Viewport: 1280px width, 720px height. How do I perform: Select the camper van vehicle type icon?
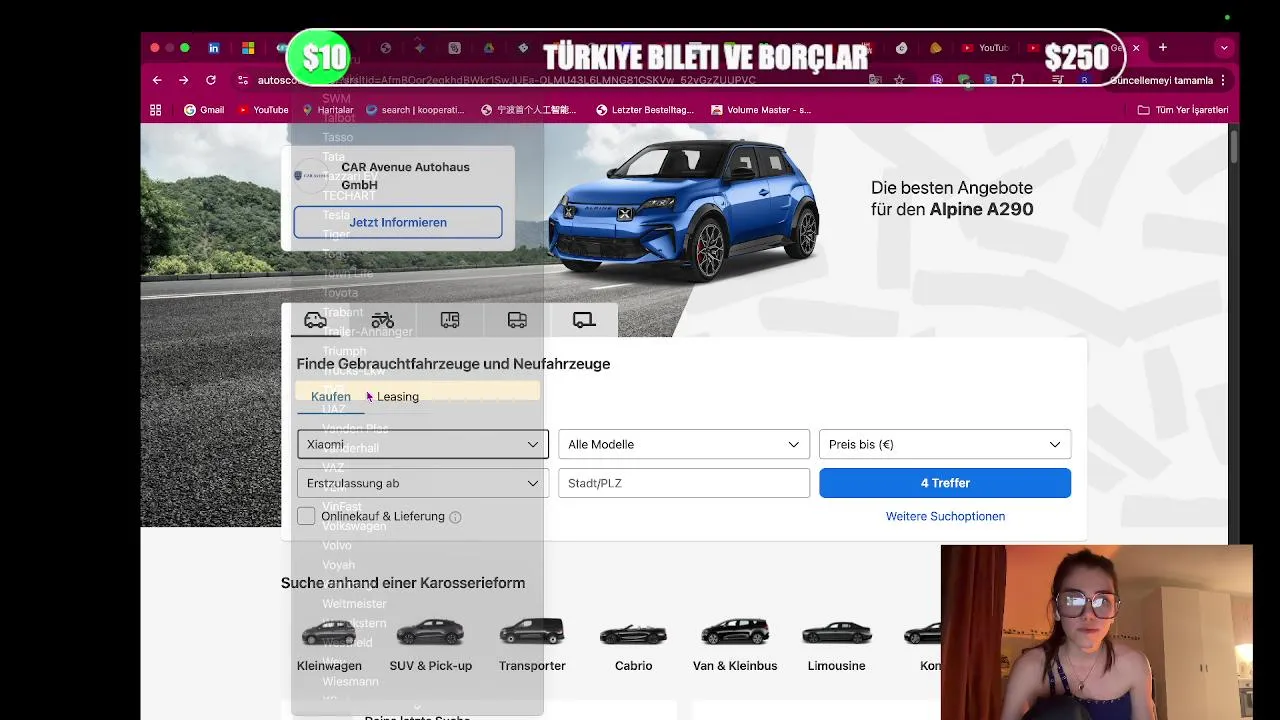pos(450,320)
